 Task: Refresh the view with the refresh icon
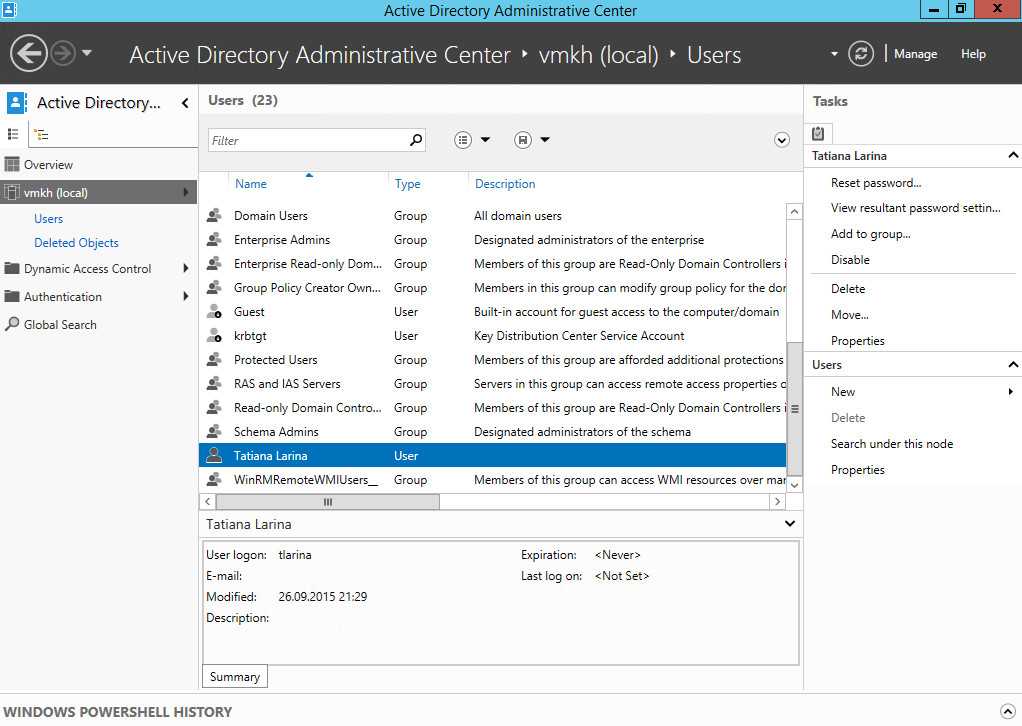[x=860, y=53]
